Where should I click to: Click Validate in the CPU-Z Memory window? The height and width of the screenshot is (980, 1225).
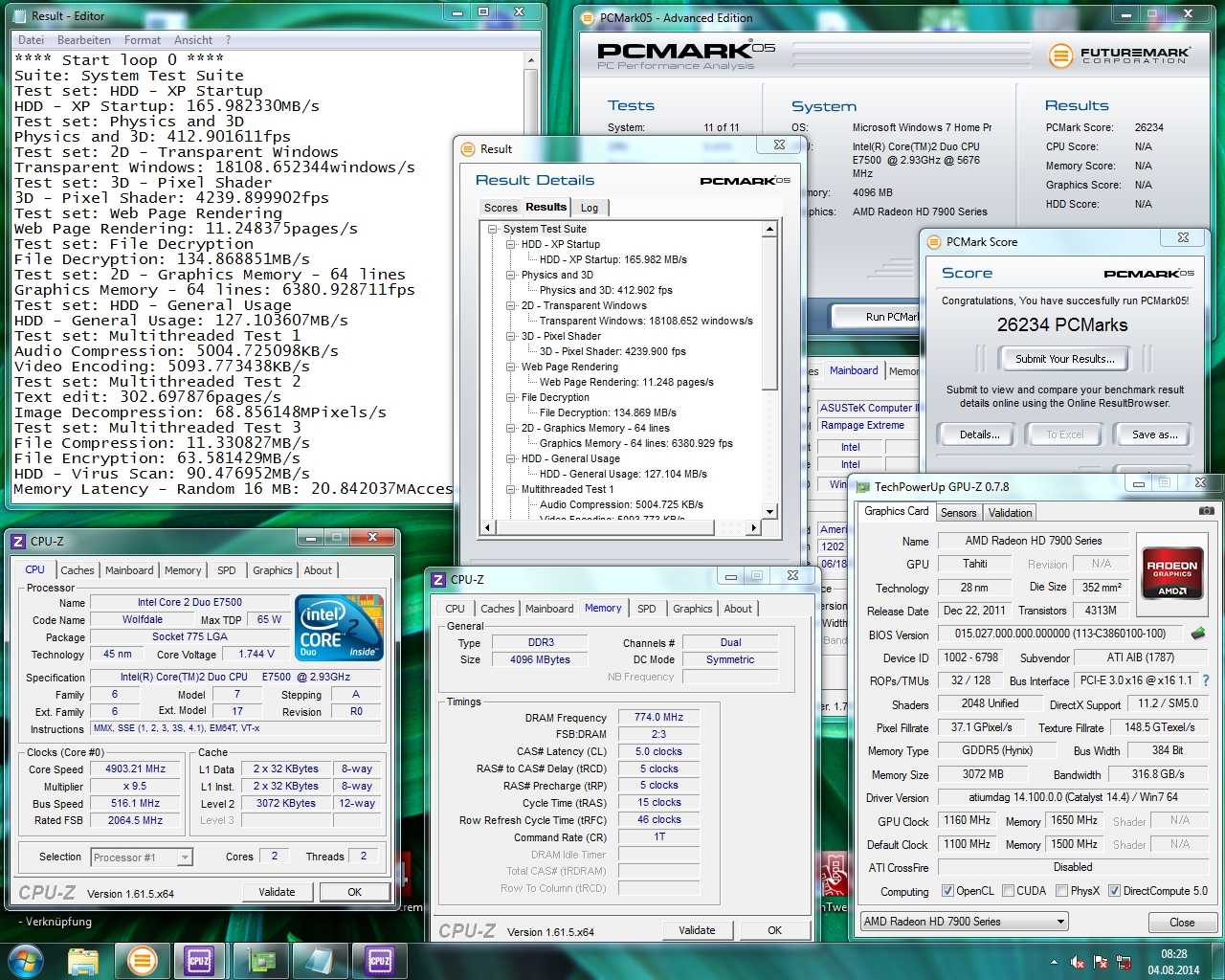(697, 930)
